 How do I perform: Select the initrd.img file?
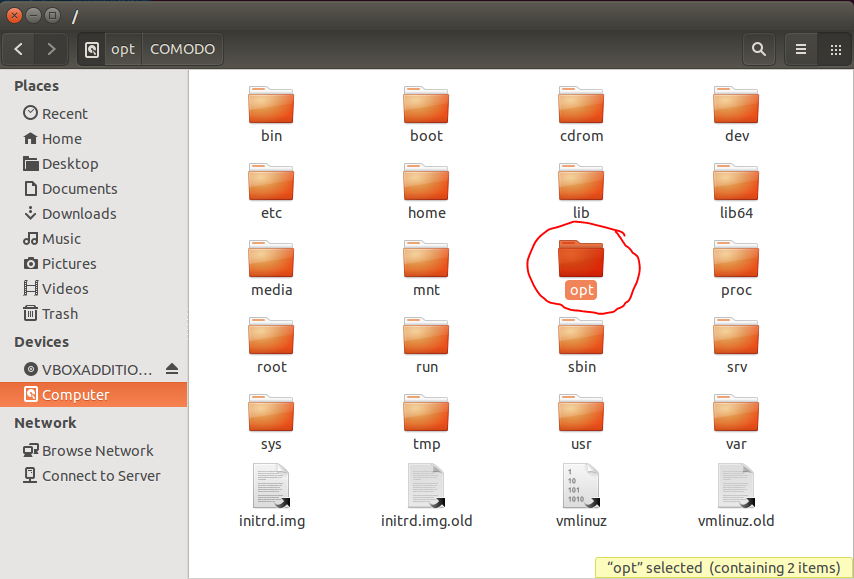coord(271,486)
